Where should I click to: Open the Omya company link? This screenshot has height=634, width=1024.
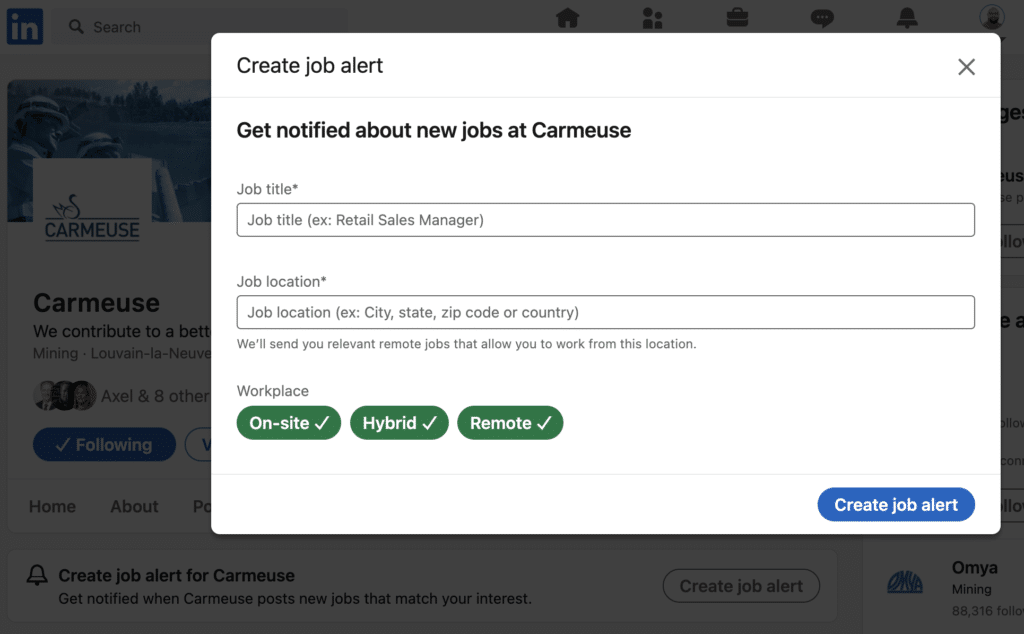pos(974,568)
